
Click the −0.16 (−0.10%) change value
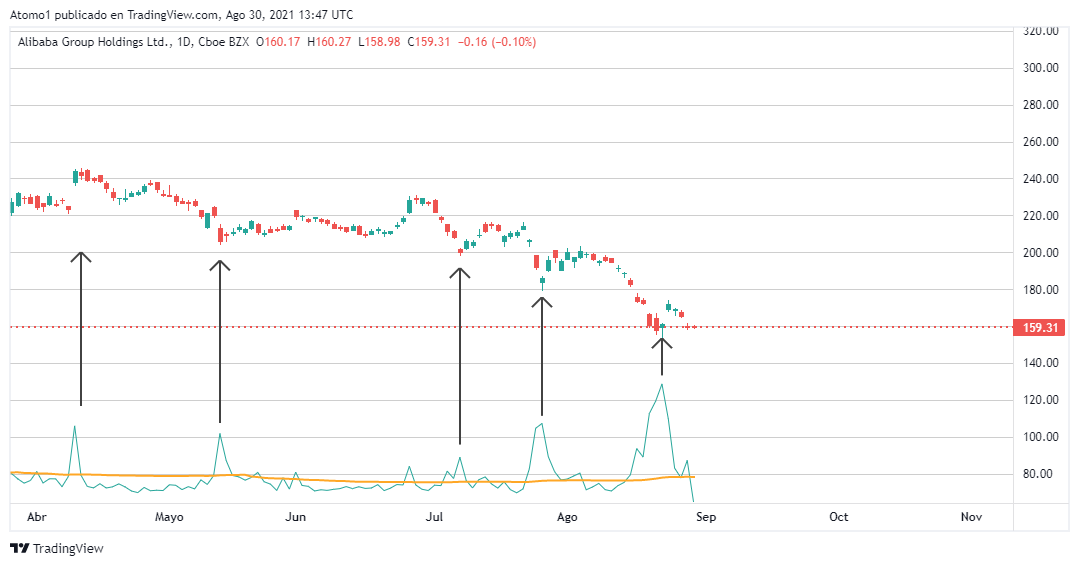click(x=497, y=42)
